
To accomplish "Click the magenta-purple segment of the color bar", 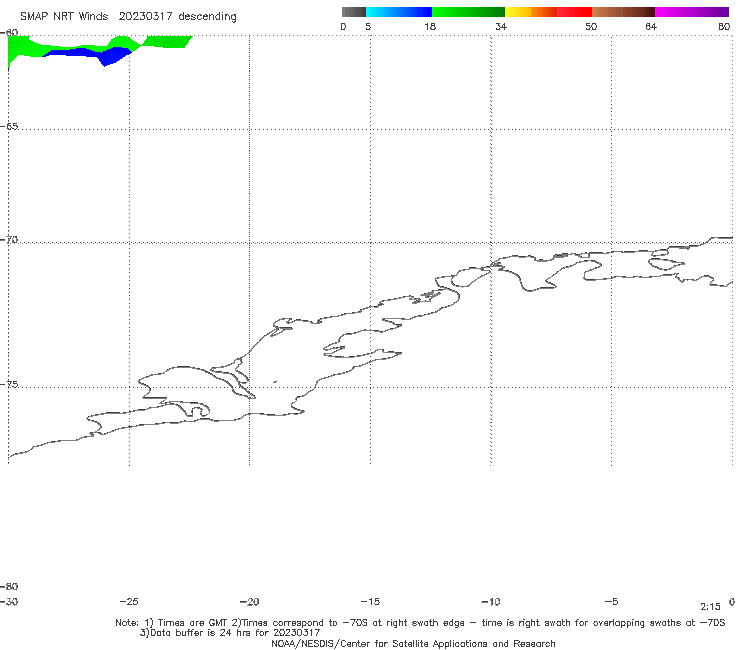I will [x=691, y=12].
